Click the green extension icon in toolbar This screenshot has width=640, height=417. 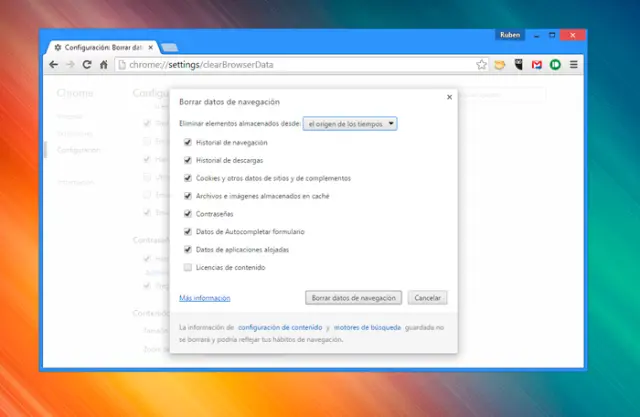point(555,65)
